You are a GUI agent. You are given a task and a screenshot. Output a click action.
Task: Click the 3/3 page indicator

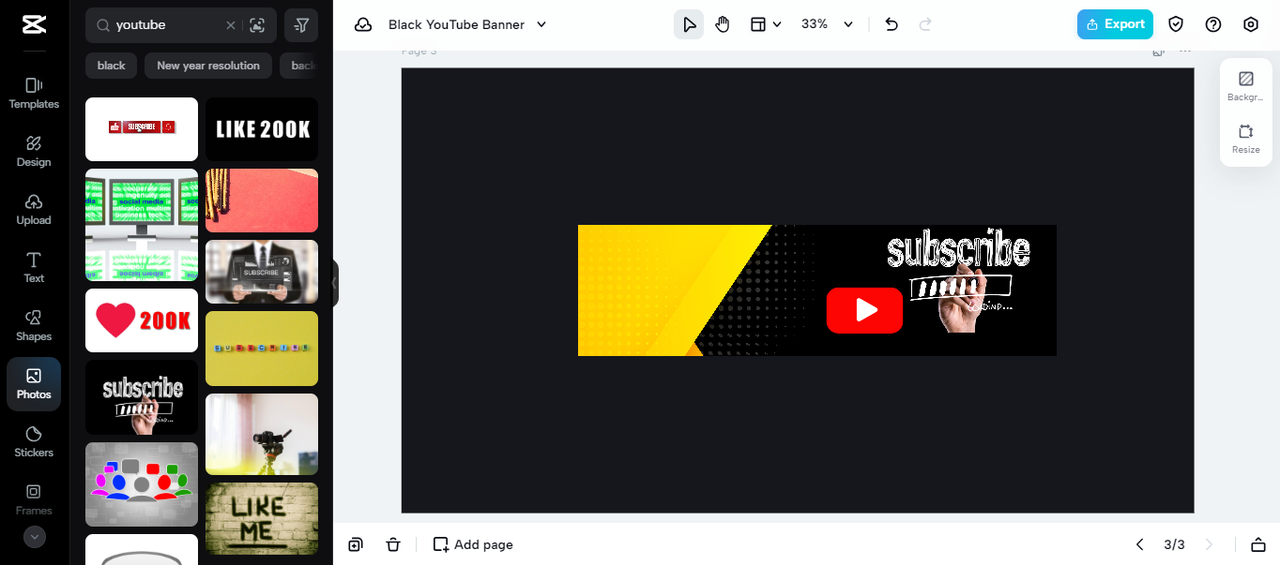tap(1174, 545)
